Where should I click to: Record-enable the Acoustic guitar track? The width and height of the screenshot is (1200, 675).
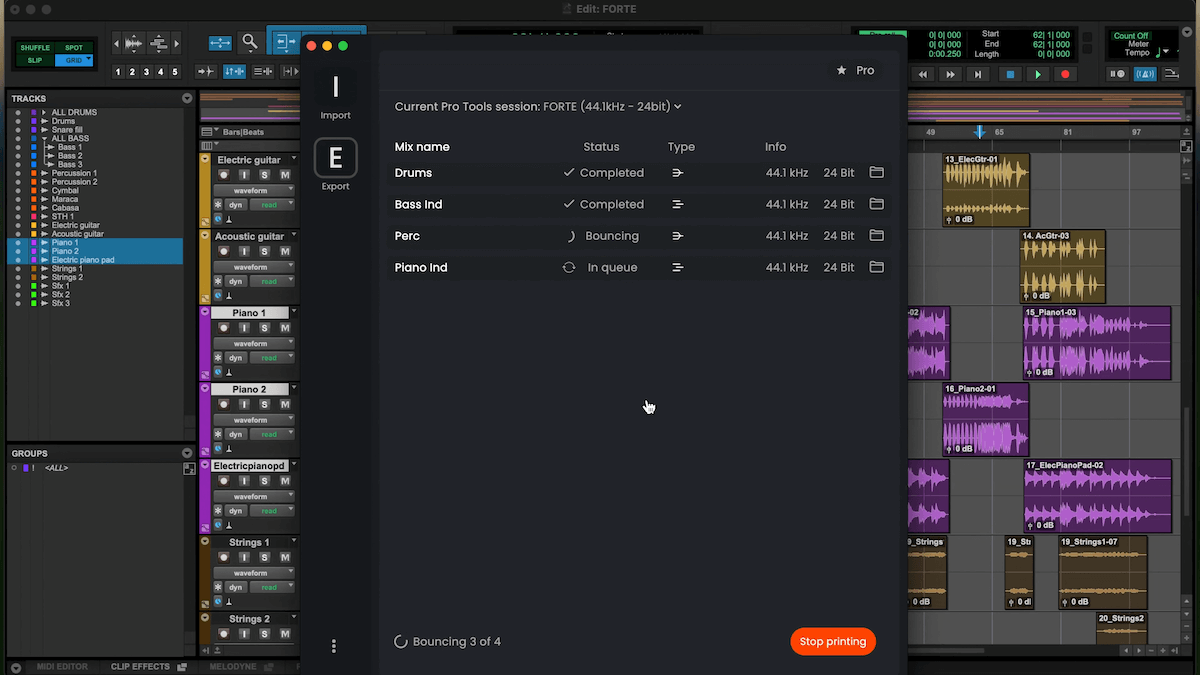coord(224,251)
